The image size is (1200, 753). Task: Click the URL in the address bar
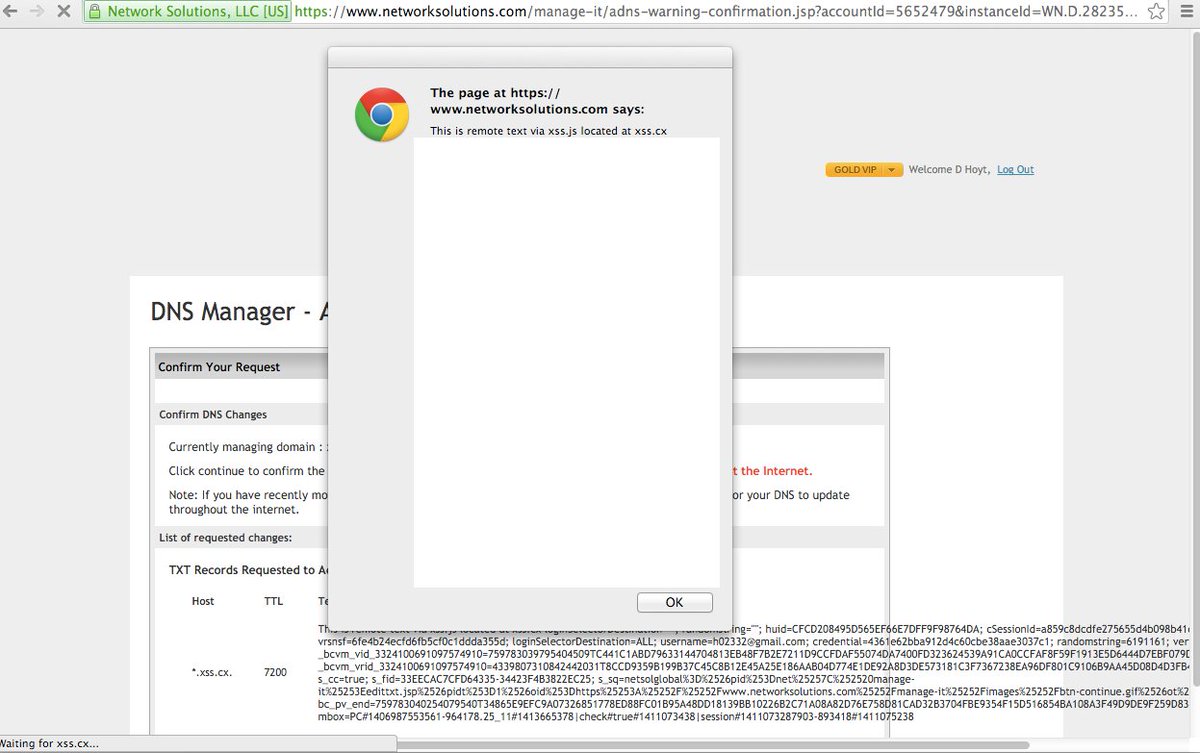pos(715,12)
